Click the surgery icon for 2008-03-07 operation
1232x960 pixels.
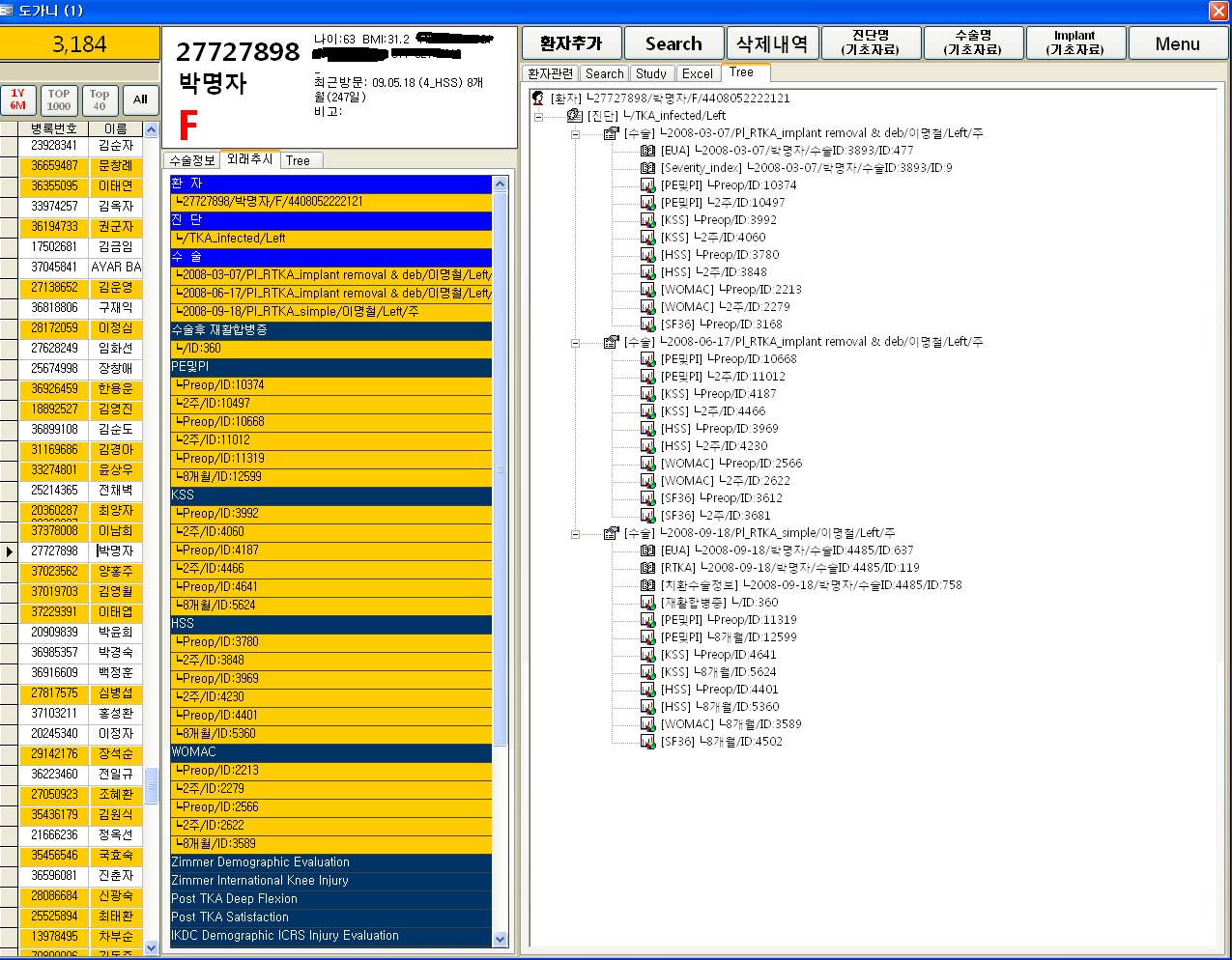click(611, 133)
